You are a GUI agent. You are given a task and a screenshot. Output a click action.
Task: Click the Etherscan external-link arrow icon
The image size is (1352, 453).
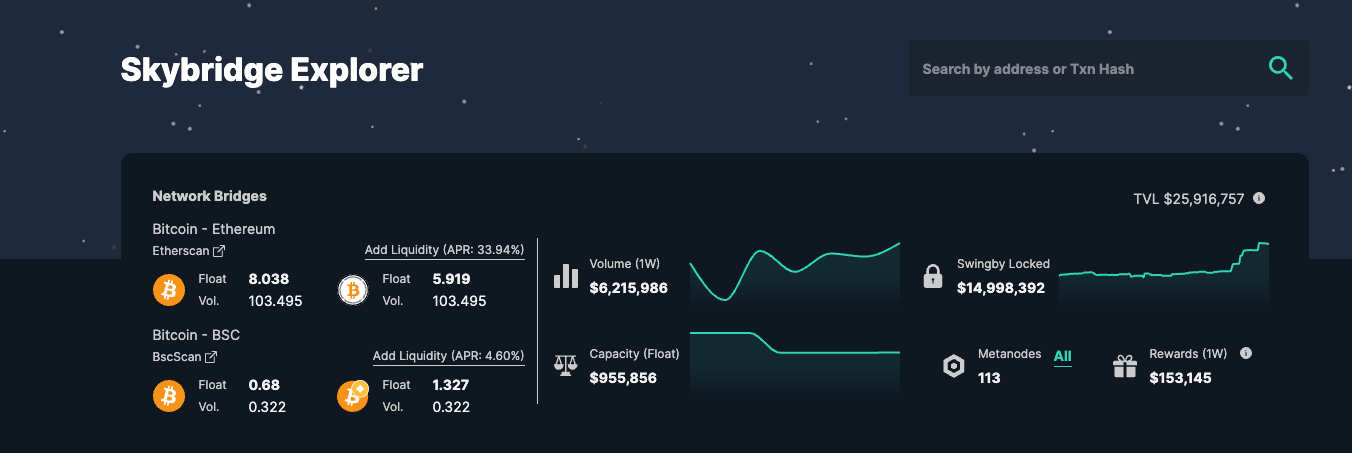(x=219, y=250)
